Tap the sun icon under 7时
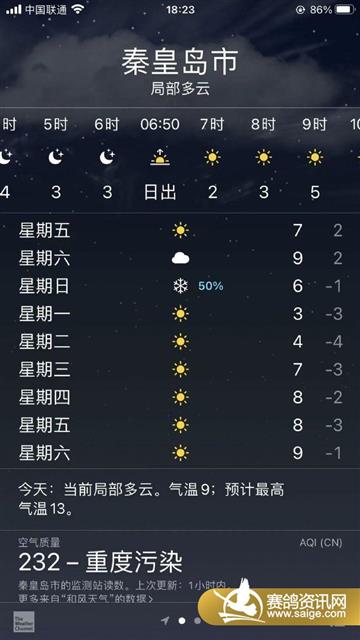This screenshot has height=640, width=360. pyautogui.click(x=212, y=158)
